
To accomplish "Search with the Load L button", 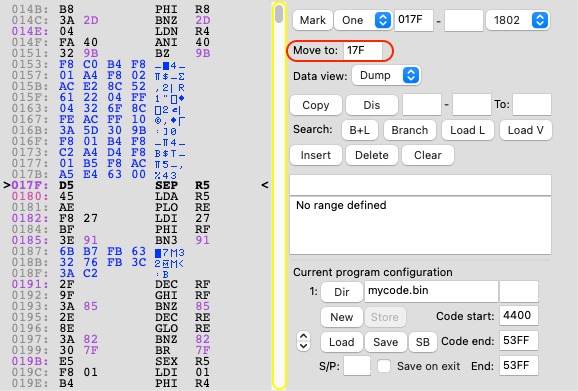I will pyautogui.click(x=467, y=130).
